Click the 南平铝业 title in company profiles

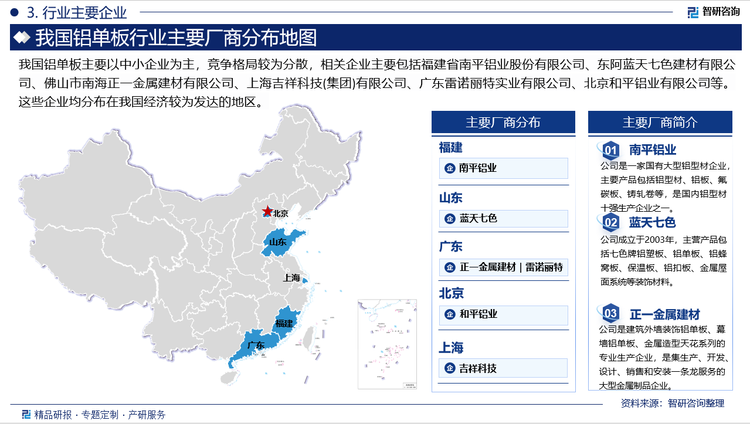[x=652, y=150]
